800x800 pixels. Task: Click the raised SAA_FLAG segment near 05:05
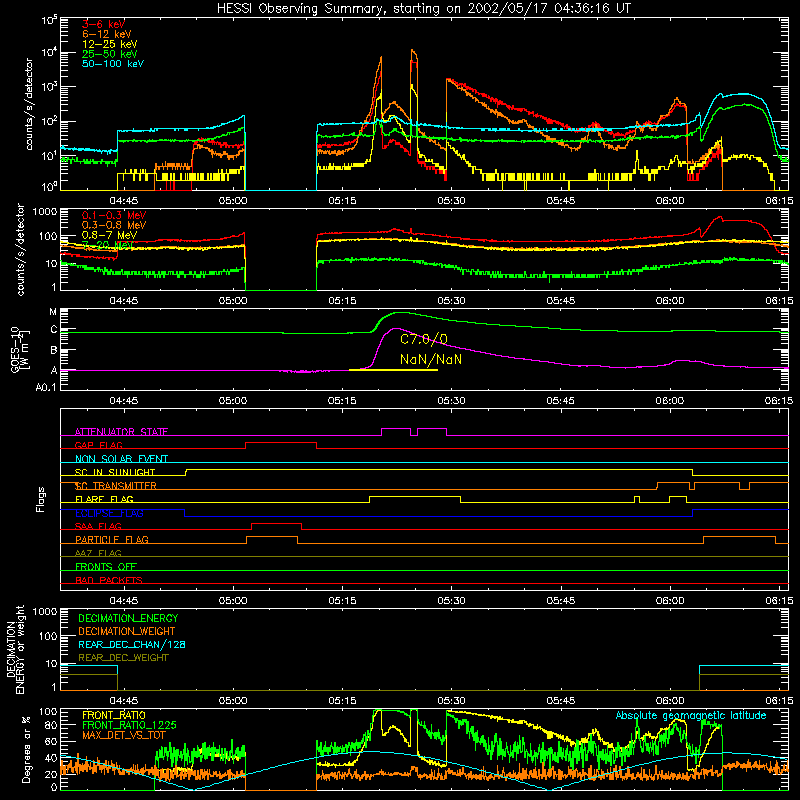click(276, 523)
